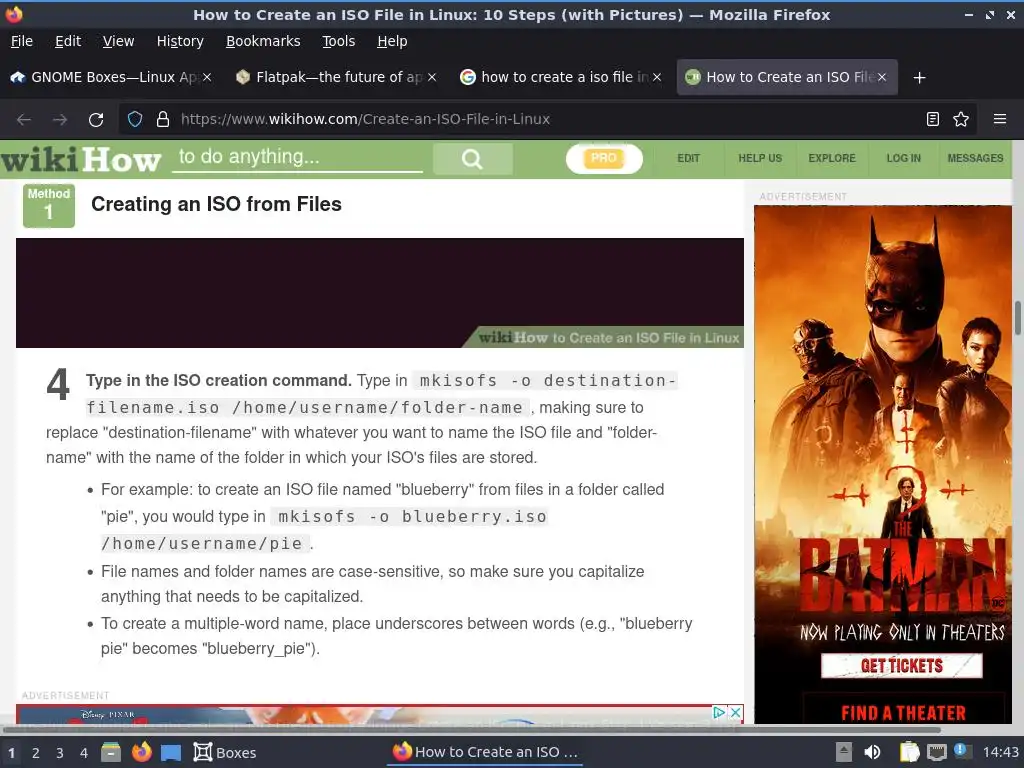Open the Bookmarks menu
1024x768 pixels.
pos(263,41)
